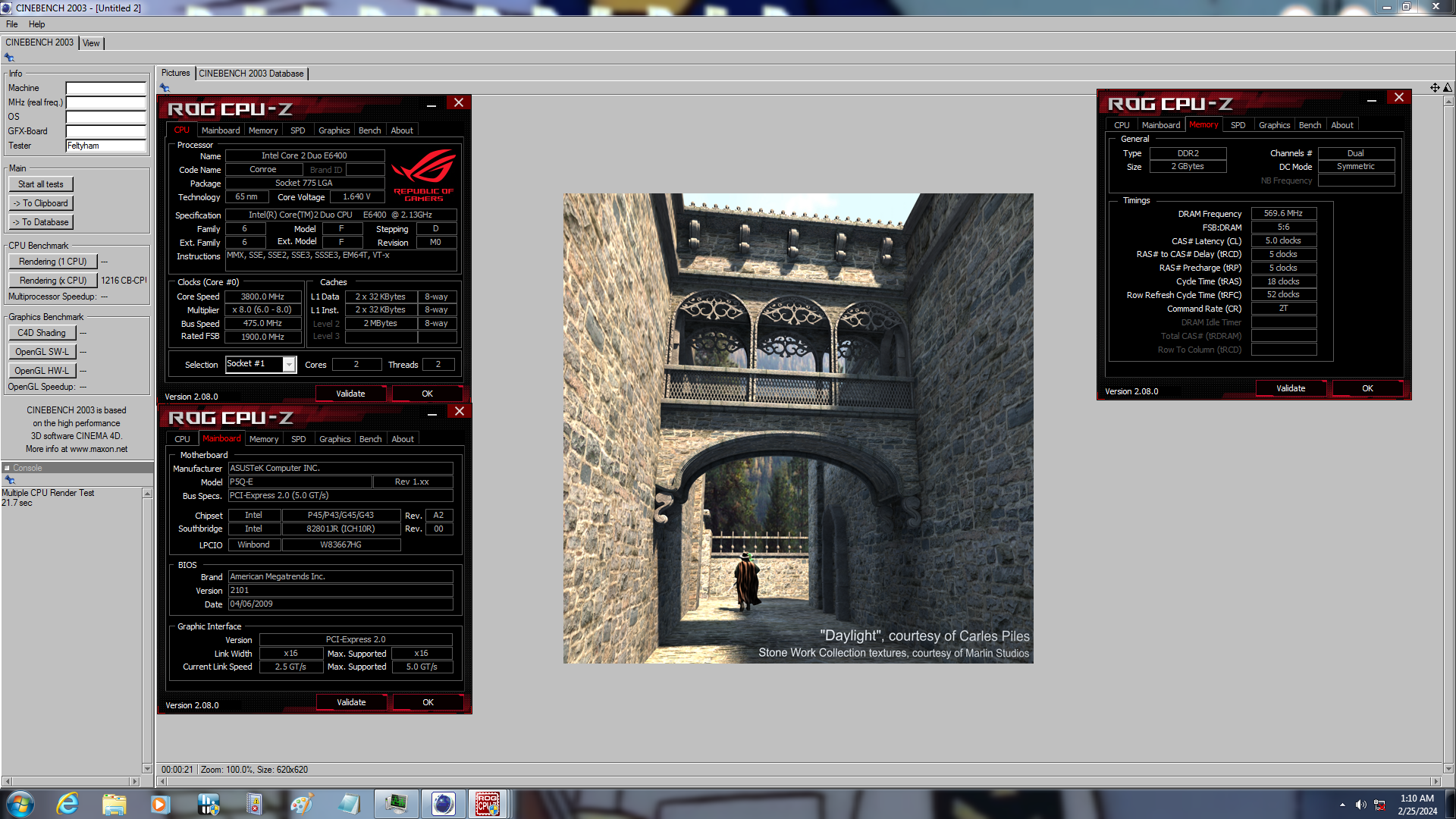Click the DRAM Frequency 569.6 MHz value

pos(1283,214)
